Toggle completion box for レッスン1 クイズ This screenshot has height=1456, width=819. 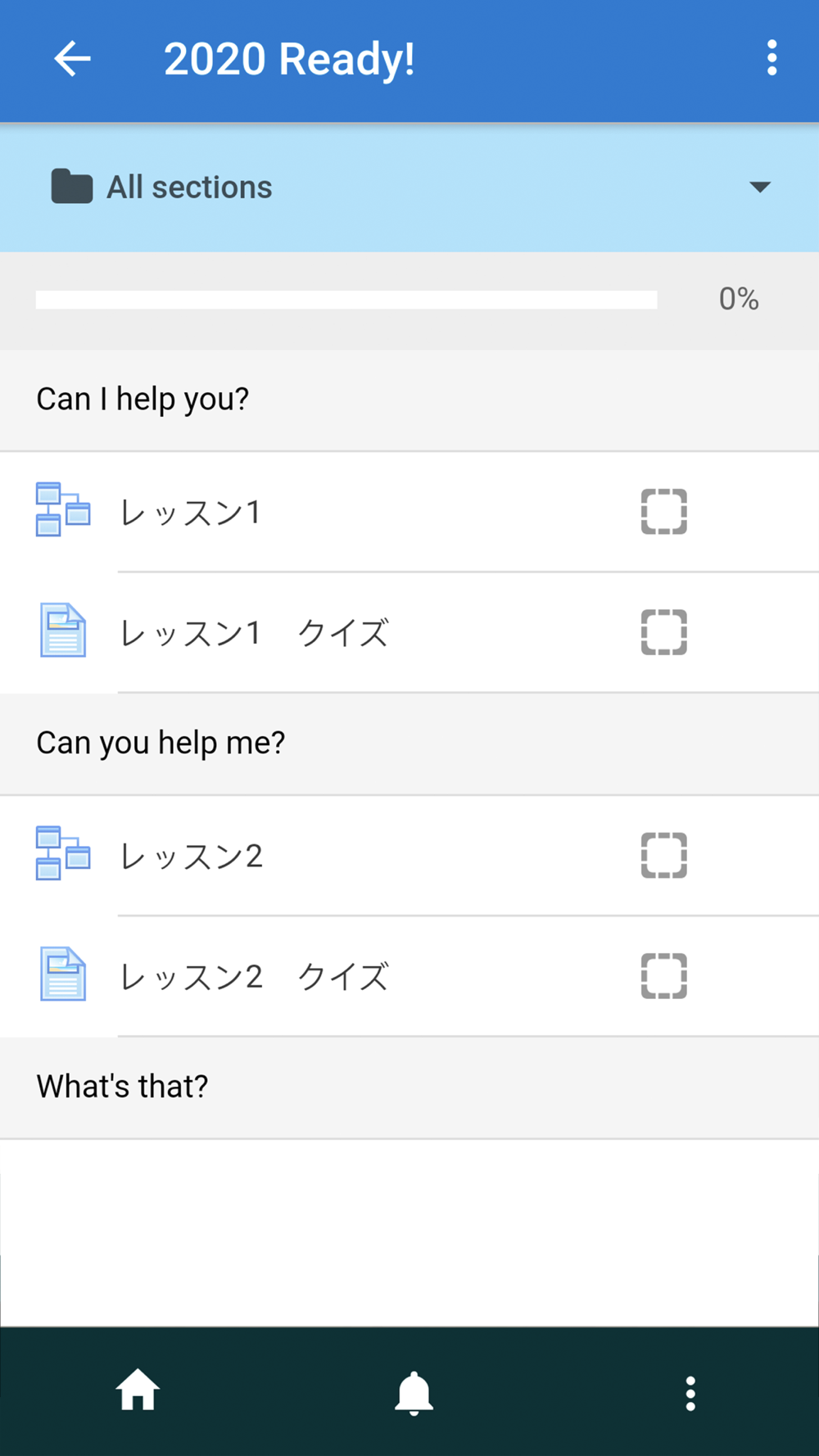tap(663, 632)
